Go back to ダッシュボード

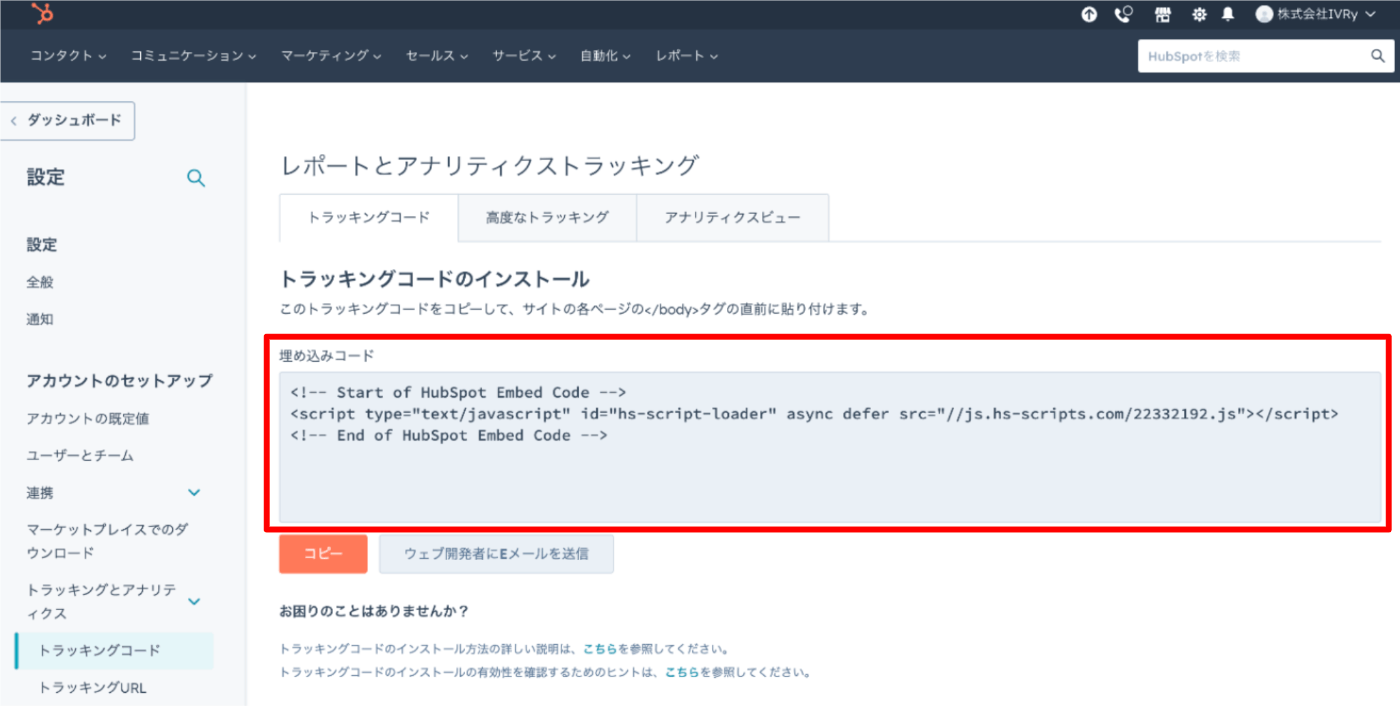coord(68,120)
